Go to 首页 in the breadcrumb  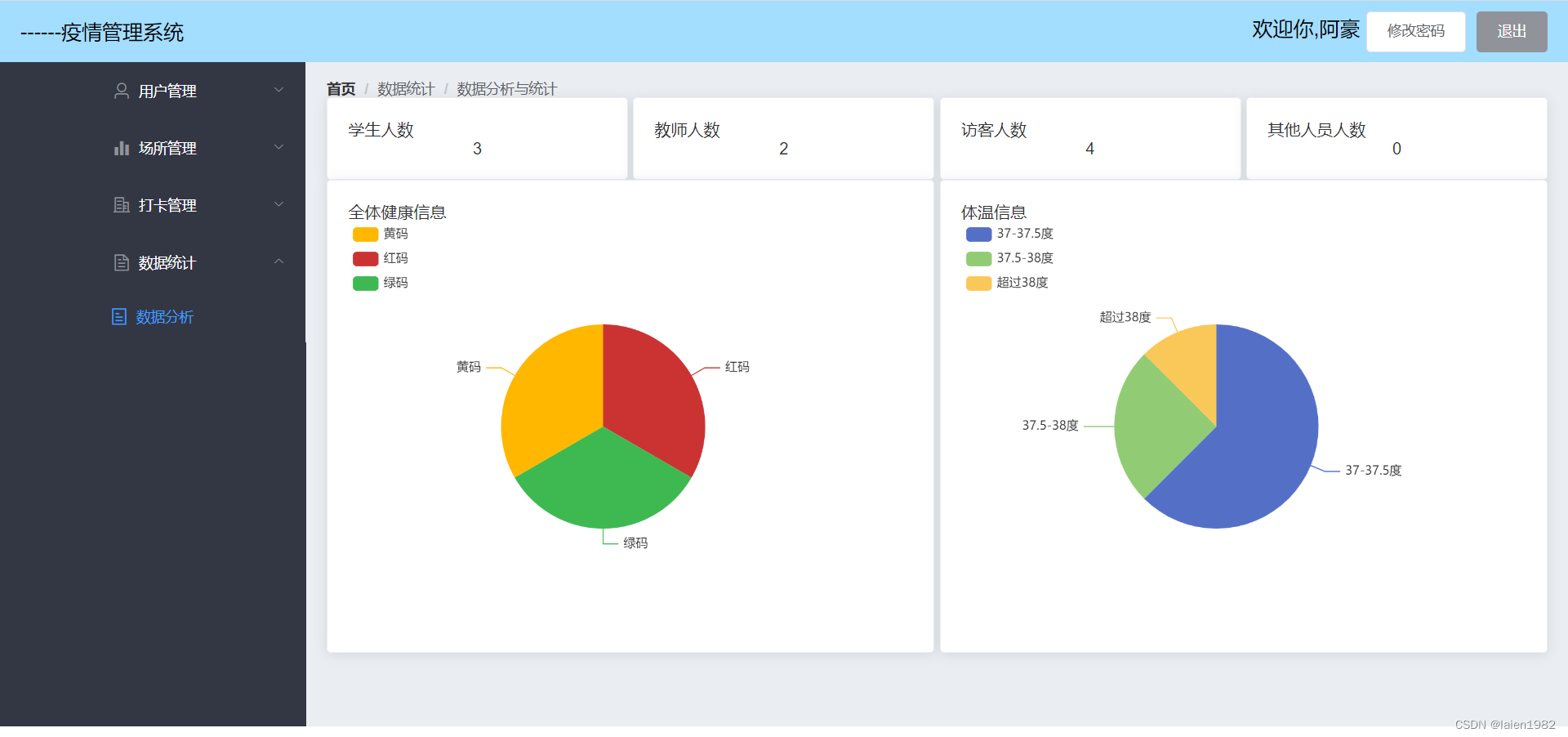click(x=341, y=88)
